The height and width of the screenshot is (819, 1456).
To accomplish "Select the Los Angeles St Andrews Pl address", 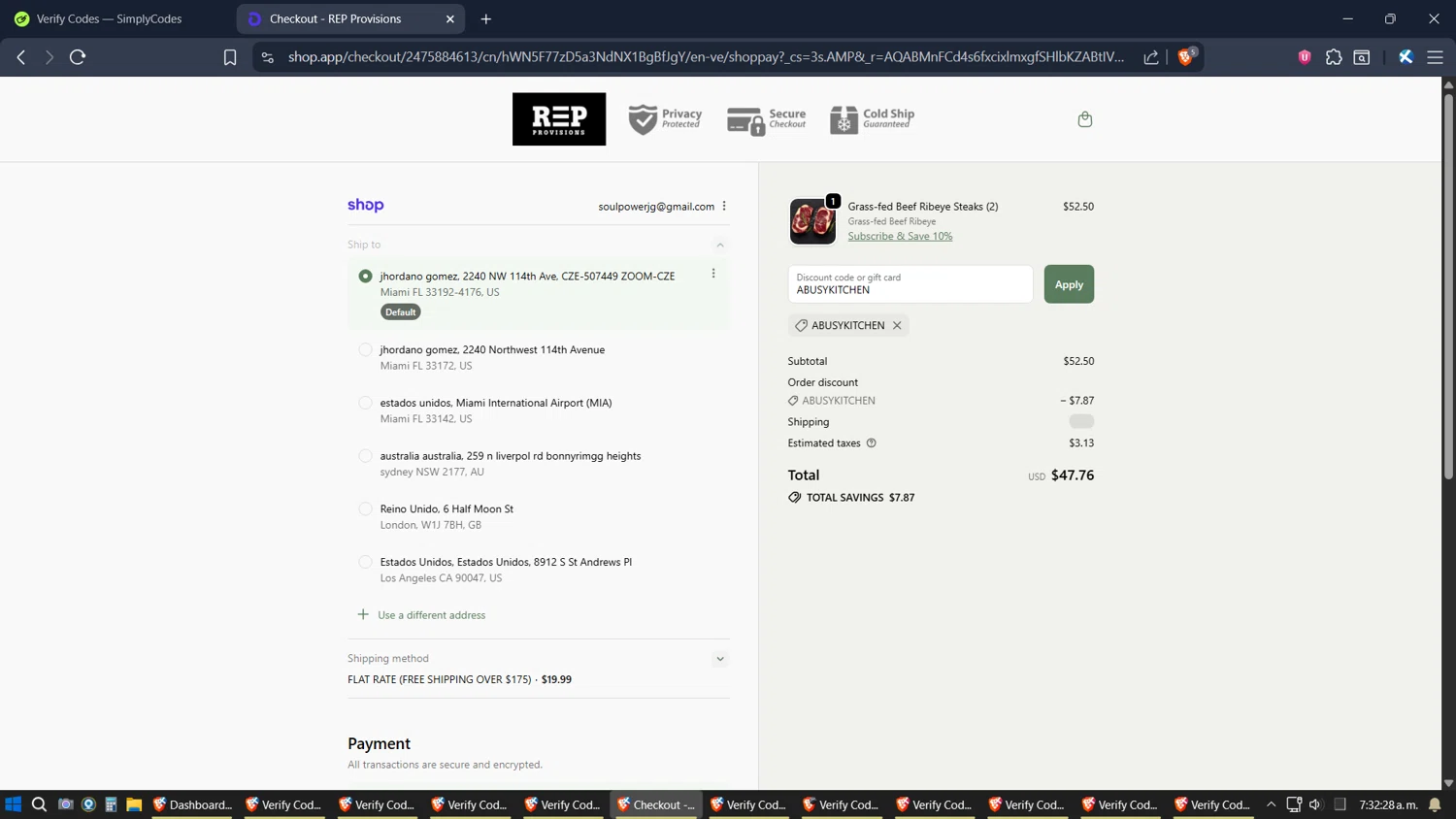I will click(365, 562).
